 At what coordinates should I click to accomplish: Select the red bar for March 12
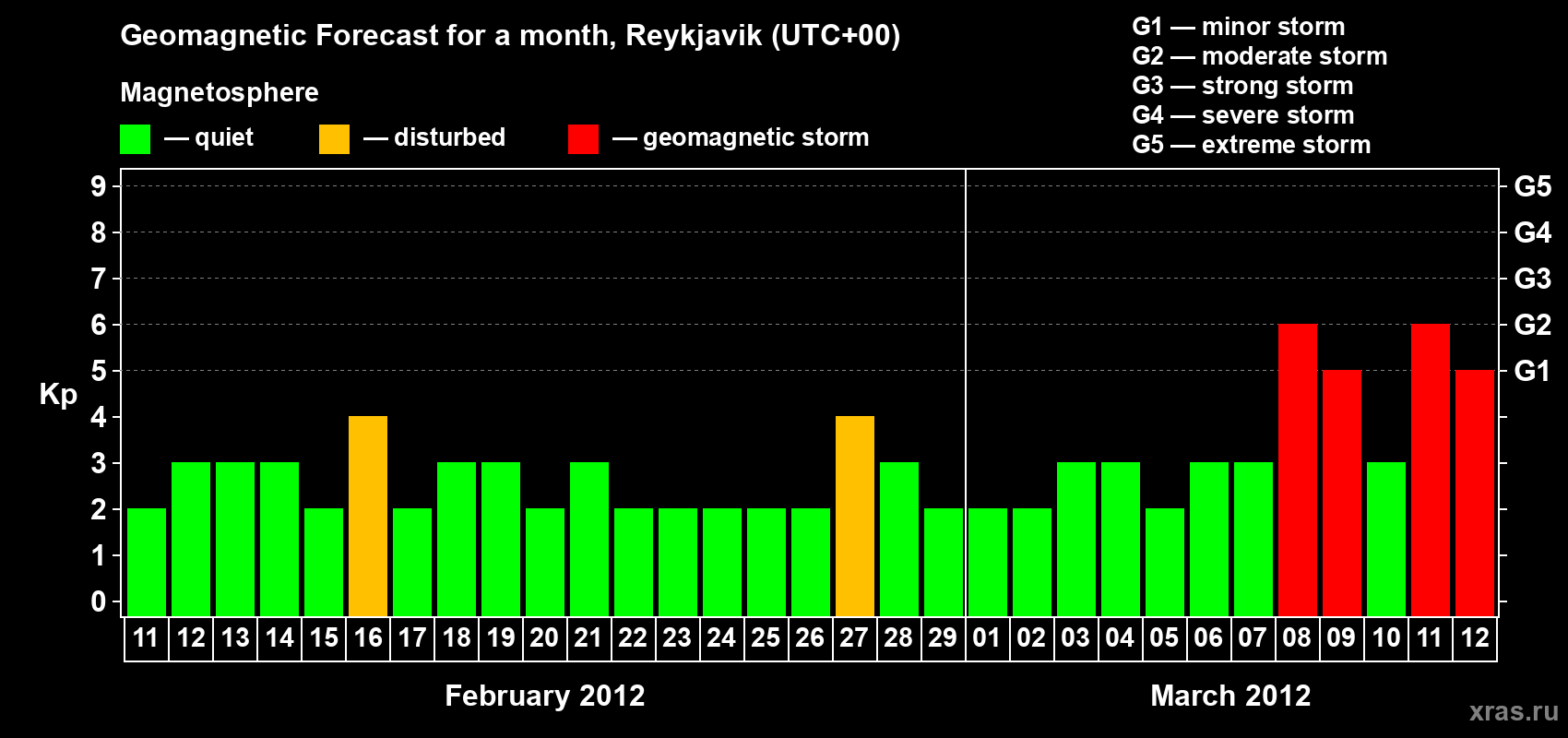(1475, 493)
